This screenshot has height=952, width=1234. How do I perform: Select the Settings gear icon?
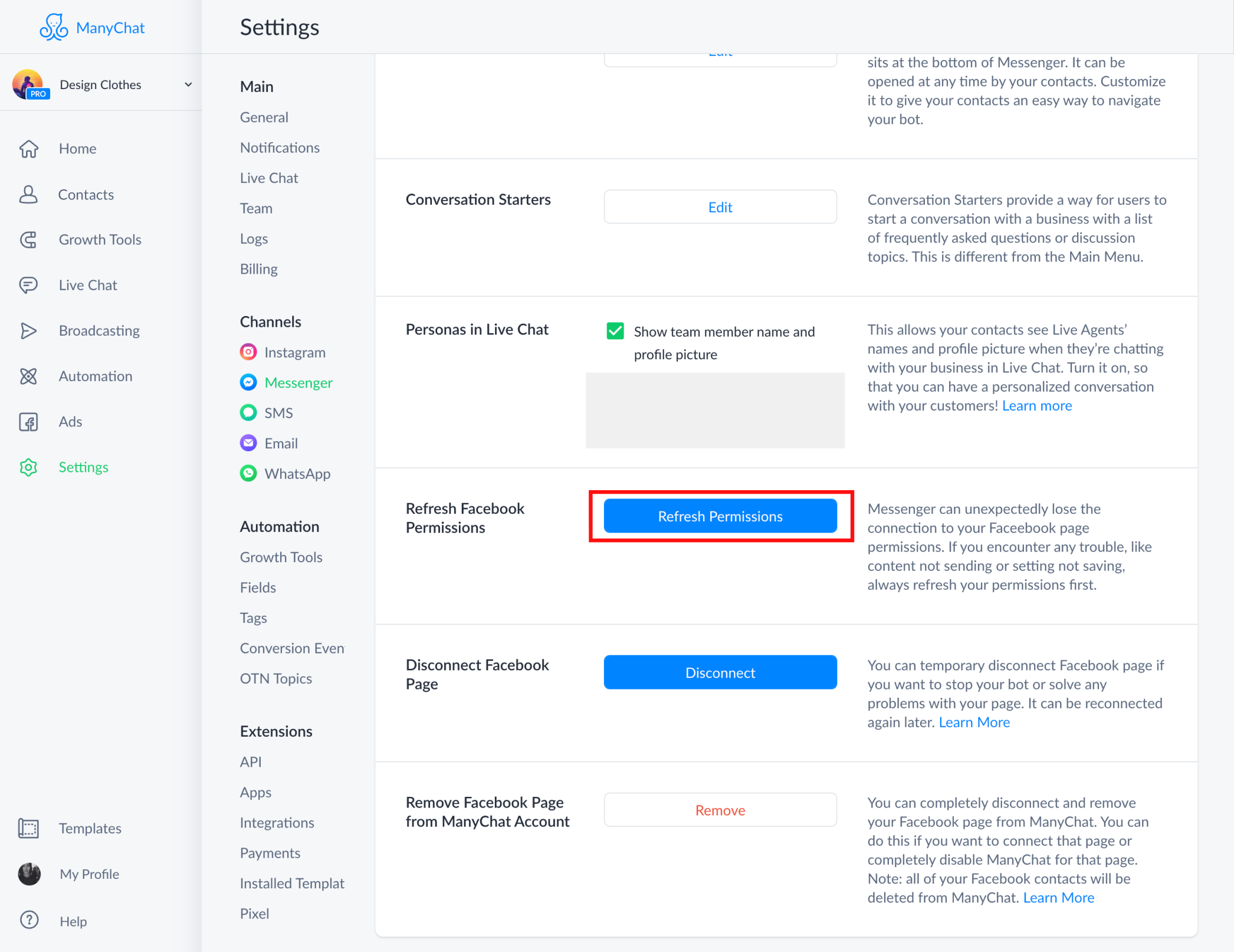click(28, 467)
